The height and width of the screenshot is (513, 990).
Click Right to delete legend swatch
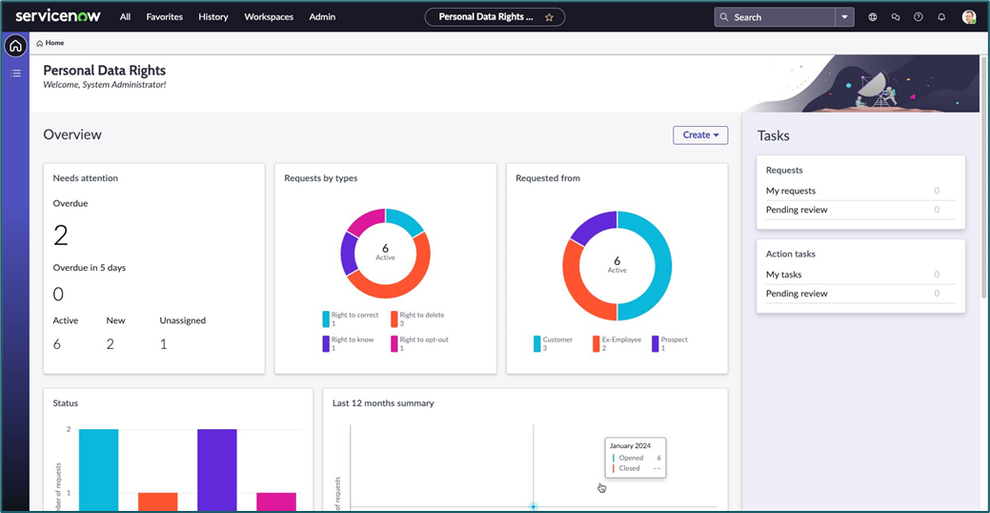[394, 319]
